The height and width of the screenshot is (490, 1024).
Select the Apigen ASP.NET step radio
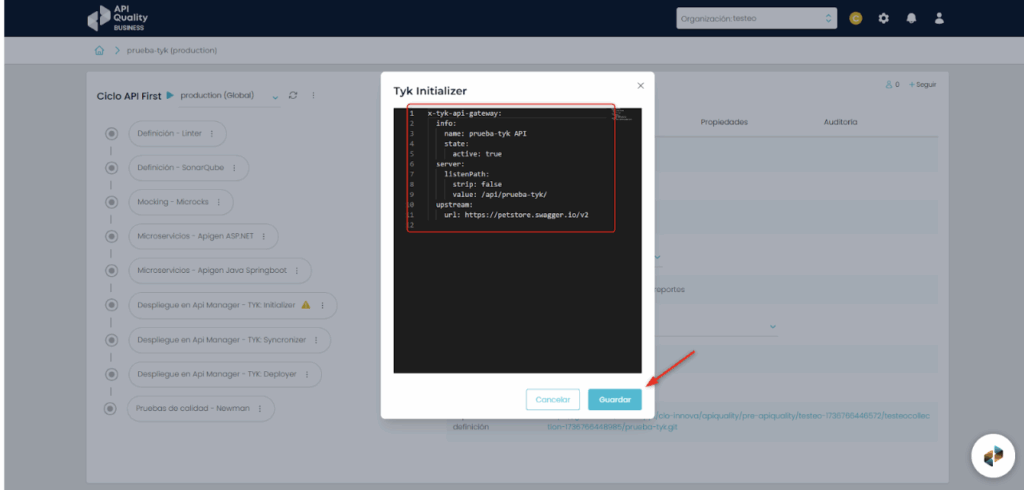[x=112, y=237]
